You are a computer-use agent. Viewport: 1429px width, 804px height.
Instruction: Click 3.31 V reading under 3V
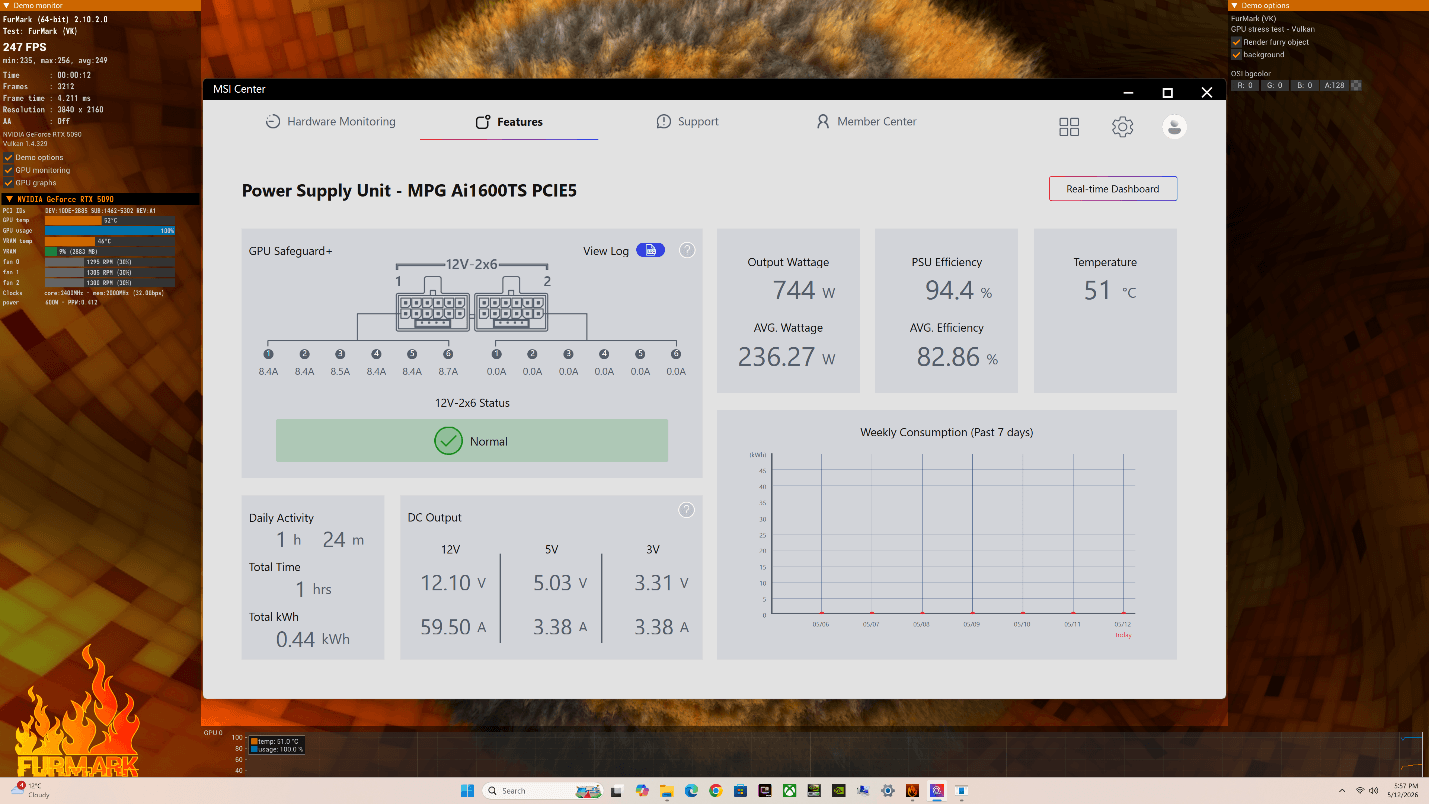coord(662,583)
